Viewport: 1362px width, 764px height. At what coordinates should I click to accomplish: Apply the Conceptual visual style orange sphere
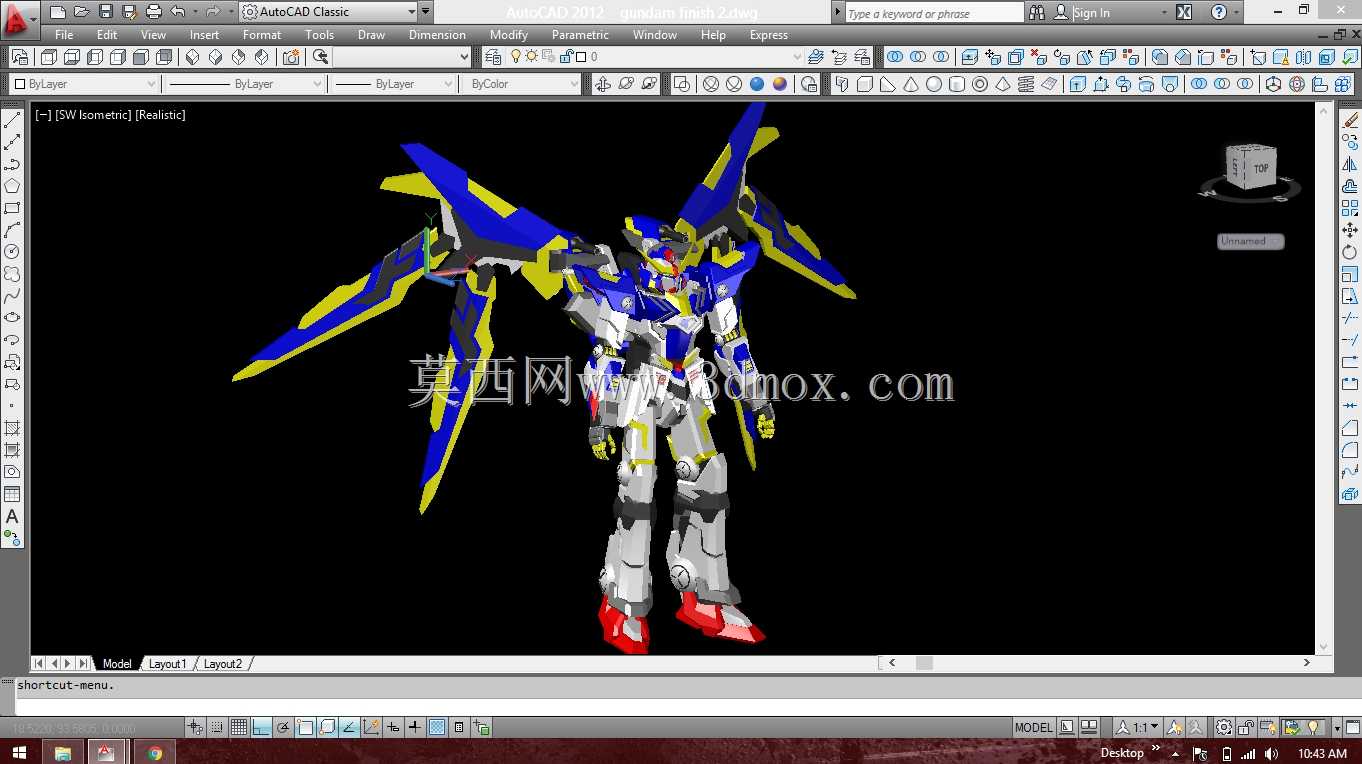(780, 84)
